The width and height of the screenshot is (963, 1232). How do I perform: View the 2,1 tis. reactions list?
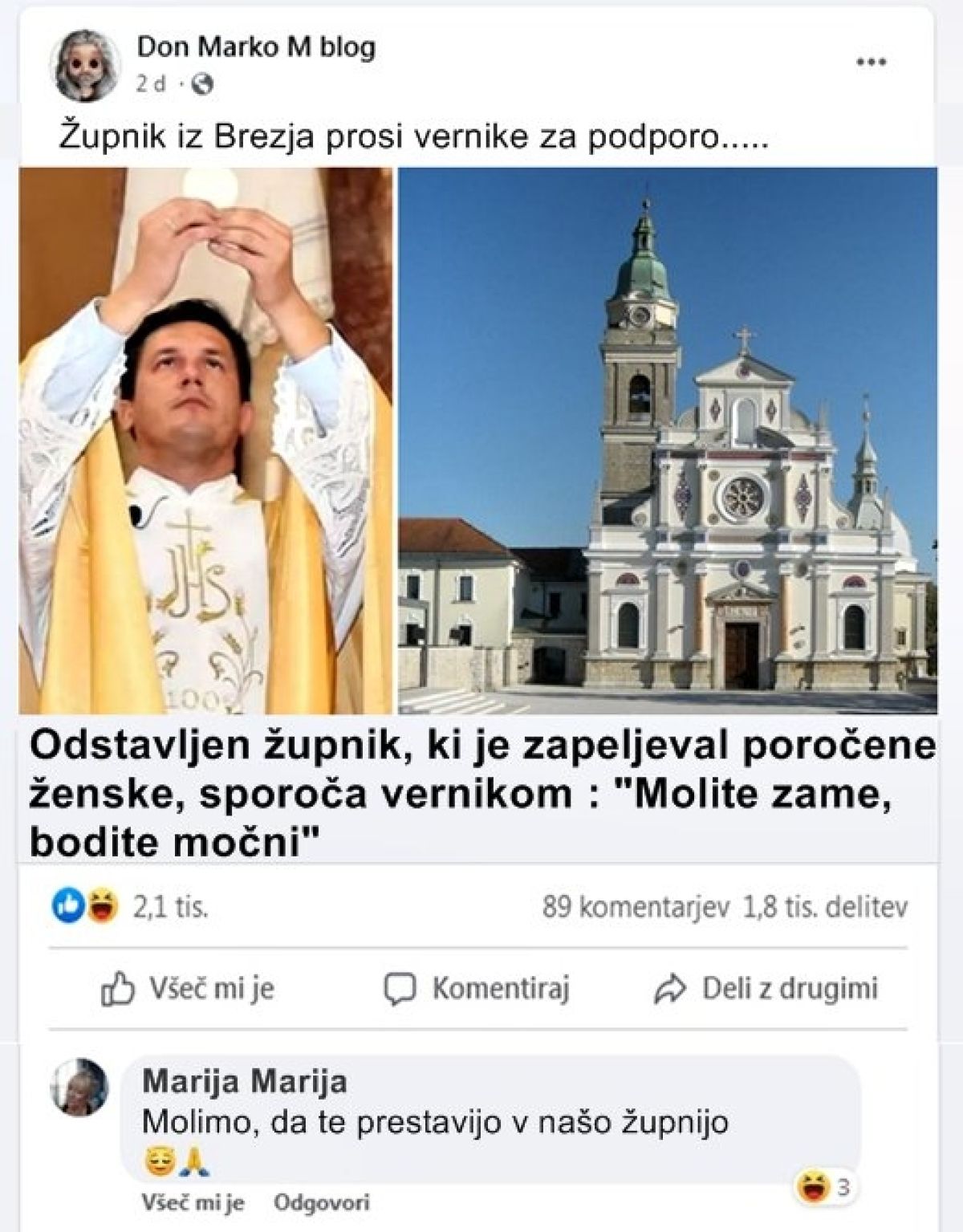(171, 908)
